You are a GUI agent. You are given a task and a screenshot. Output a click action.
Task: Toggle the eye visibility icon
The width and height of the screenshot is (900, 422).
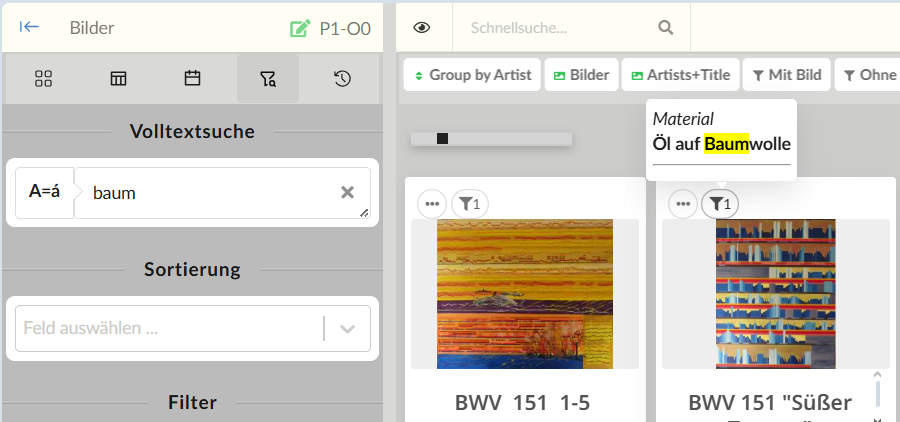click(422, 28)
